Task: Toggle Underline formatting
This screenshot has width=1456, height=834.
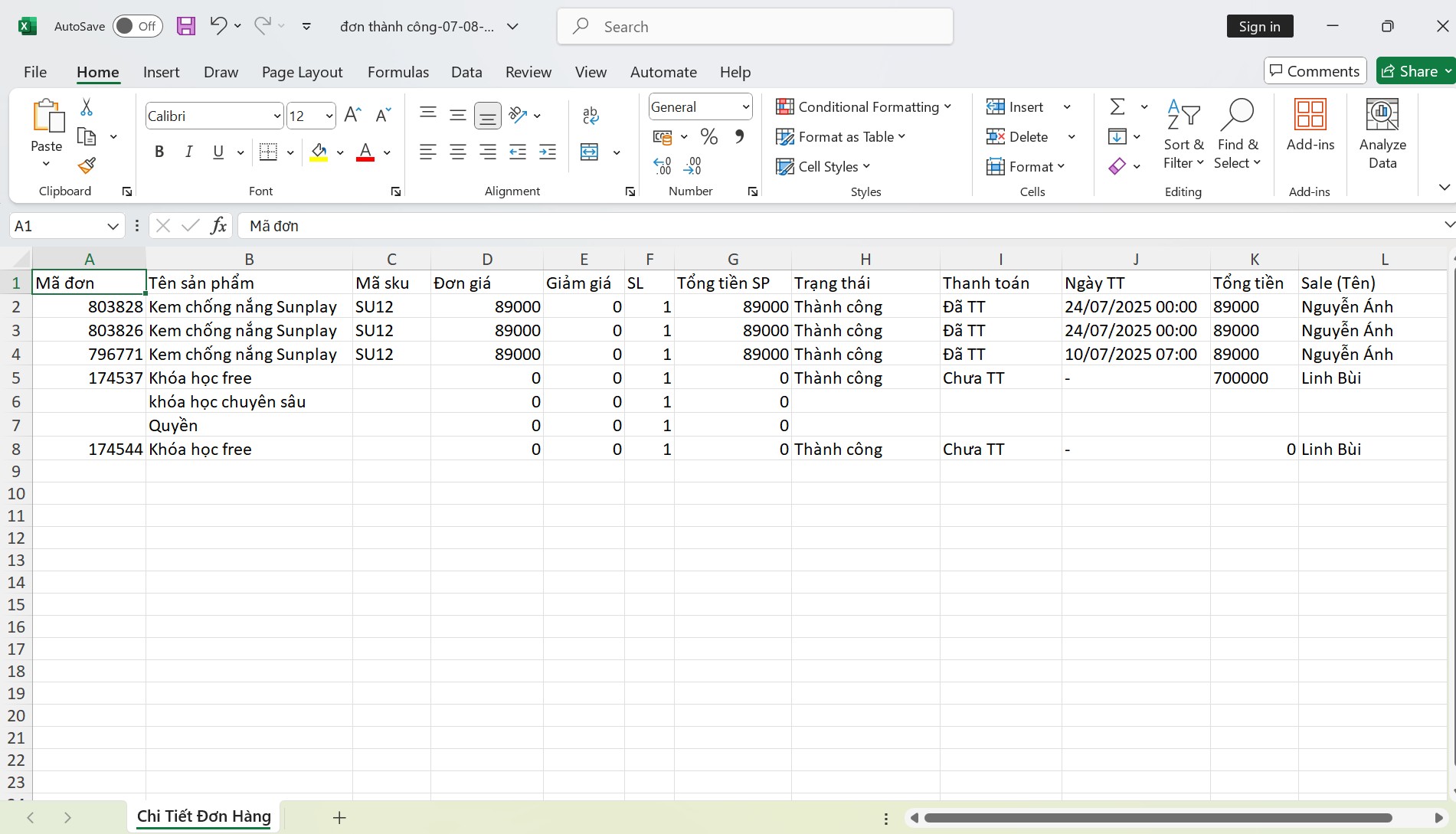Action: pyautogui.click(x=218, y=152)
